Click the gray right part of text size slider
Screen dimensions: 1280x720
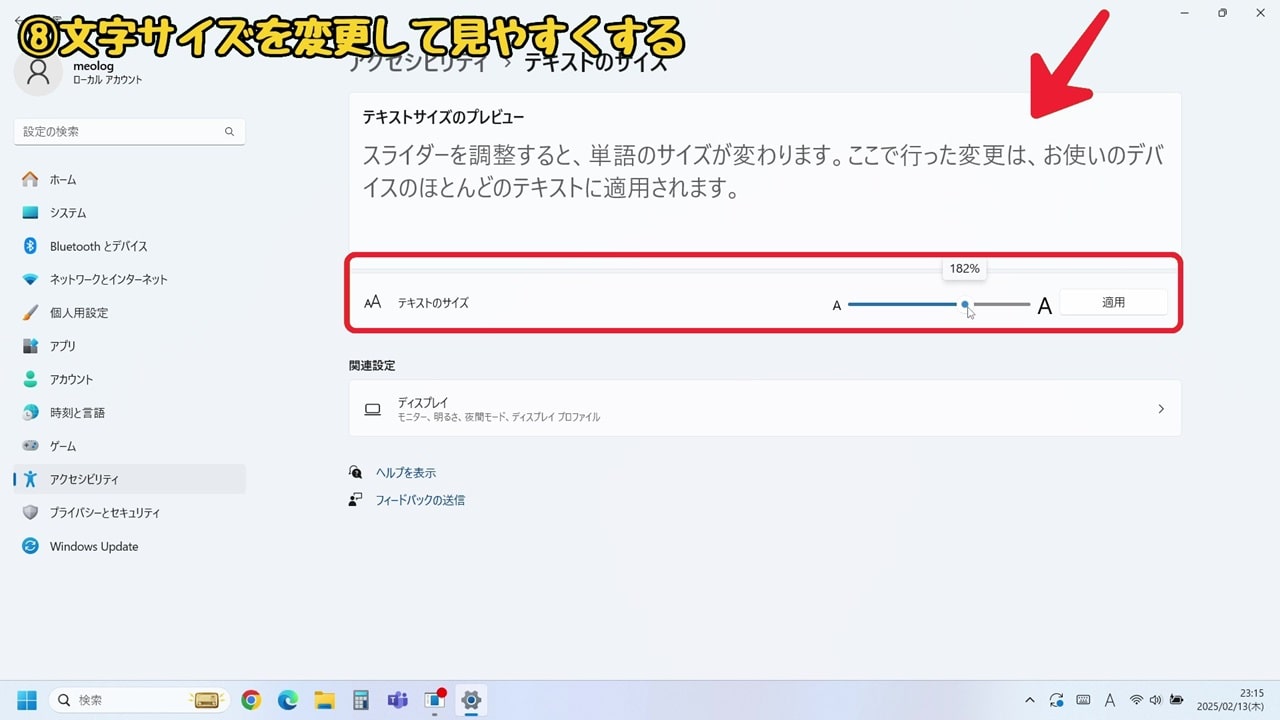tap(1001, 304)
